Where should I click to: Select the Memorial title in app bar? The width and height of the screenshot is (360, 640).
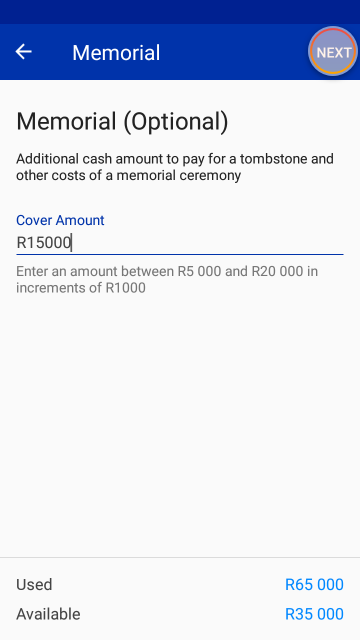point(116,53)
